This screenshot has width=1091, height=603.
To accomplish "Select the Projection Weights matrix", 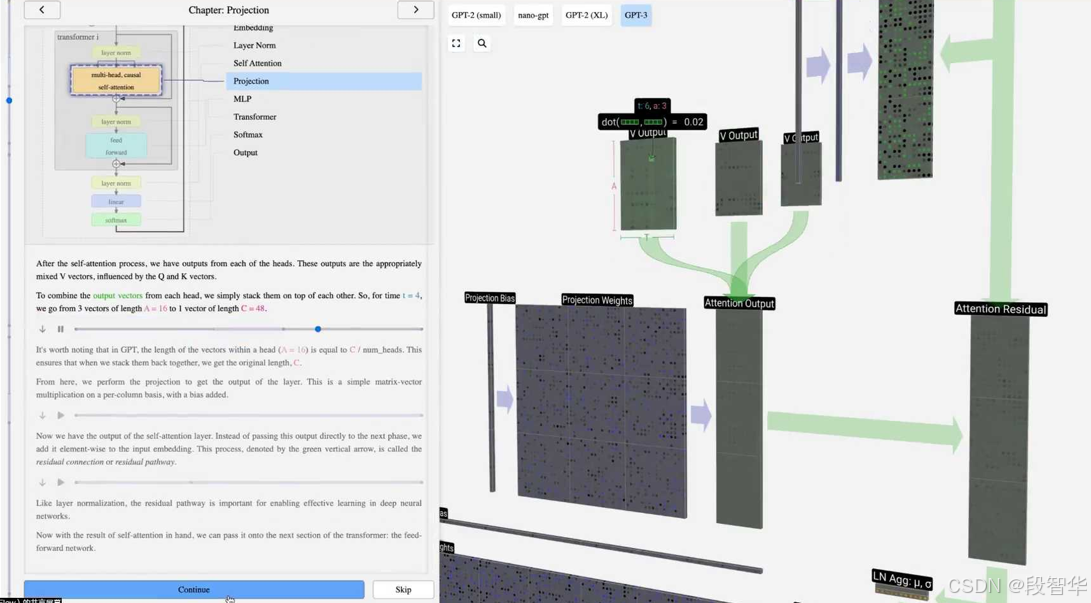I will click(601, 410).
